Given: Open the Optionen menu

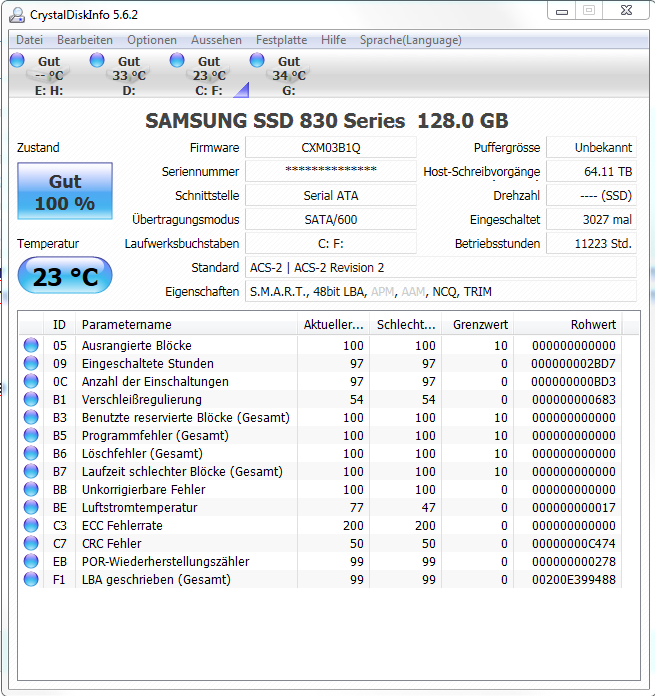Looking at the screenshot, I should point(152,40).
